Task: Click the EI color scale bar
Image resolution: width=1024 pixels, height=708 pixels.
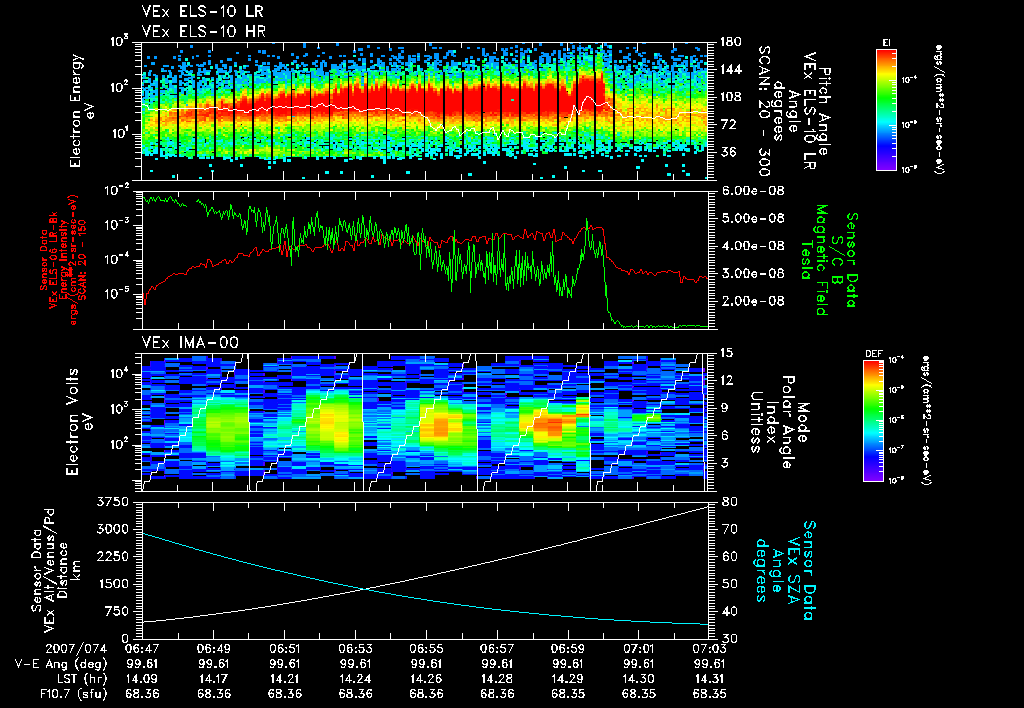Action: click(x=886, y=108)
